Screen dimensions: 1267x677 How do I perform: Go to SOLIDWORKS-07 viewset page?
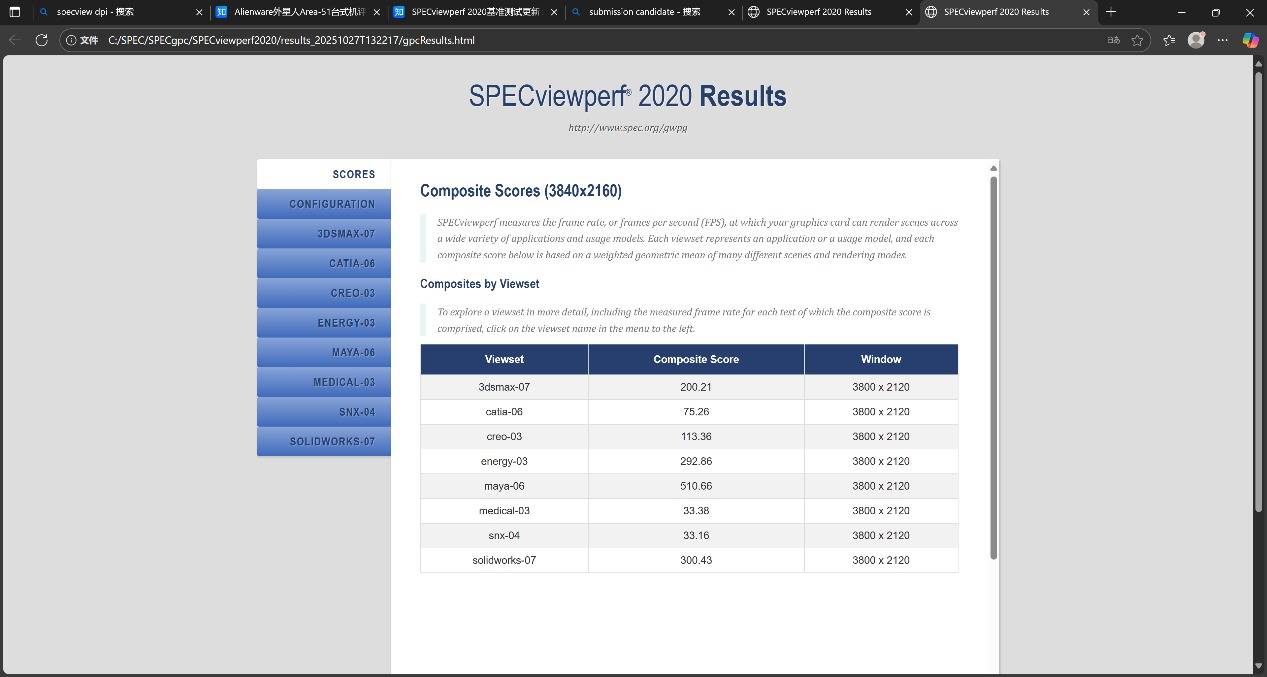(x=323, y=442)
